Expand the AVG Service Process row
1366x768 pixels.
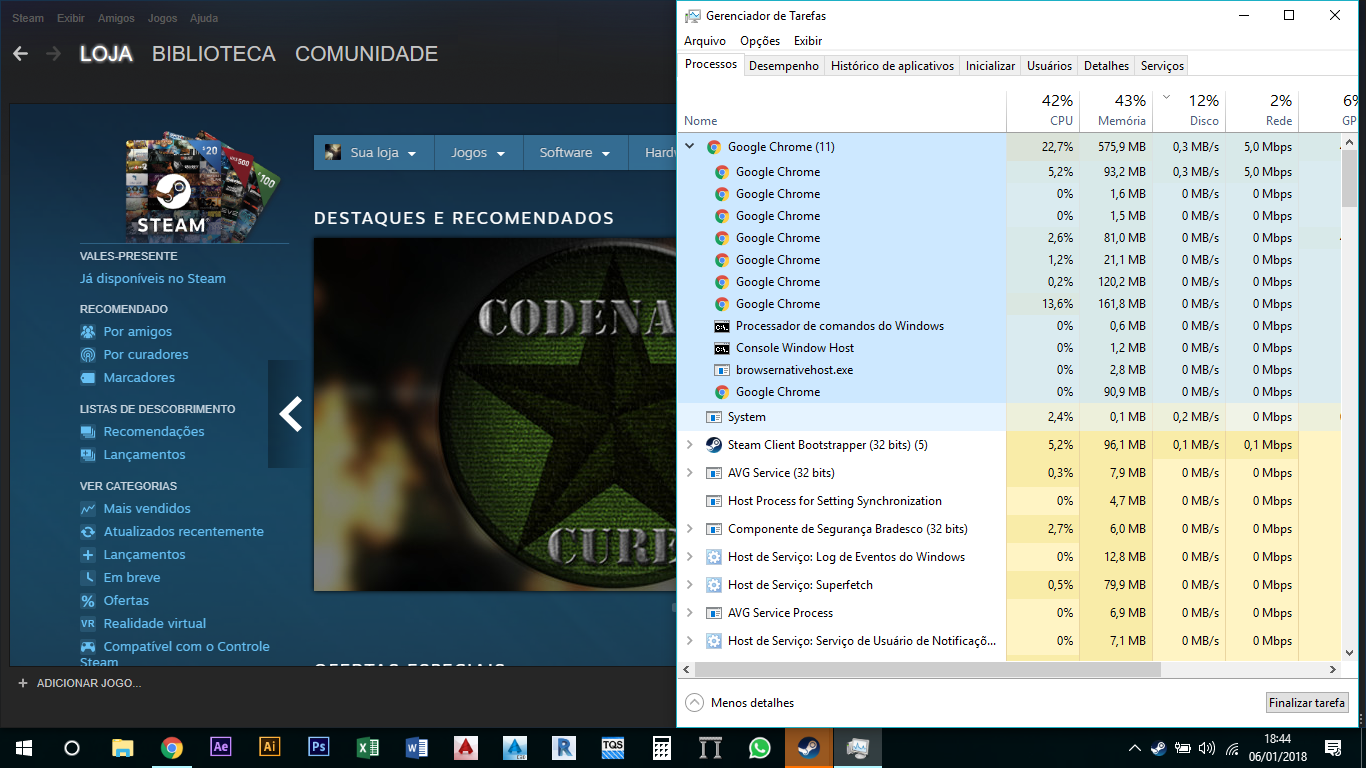(x=690, y=613)
